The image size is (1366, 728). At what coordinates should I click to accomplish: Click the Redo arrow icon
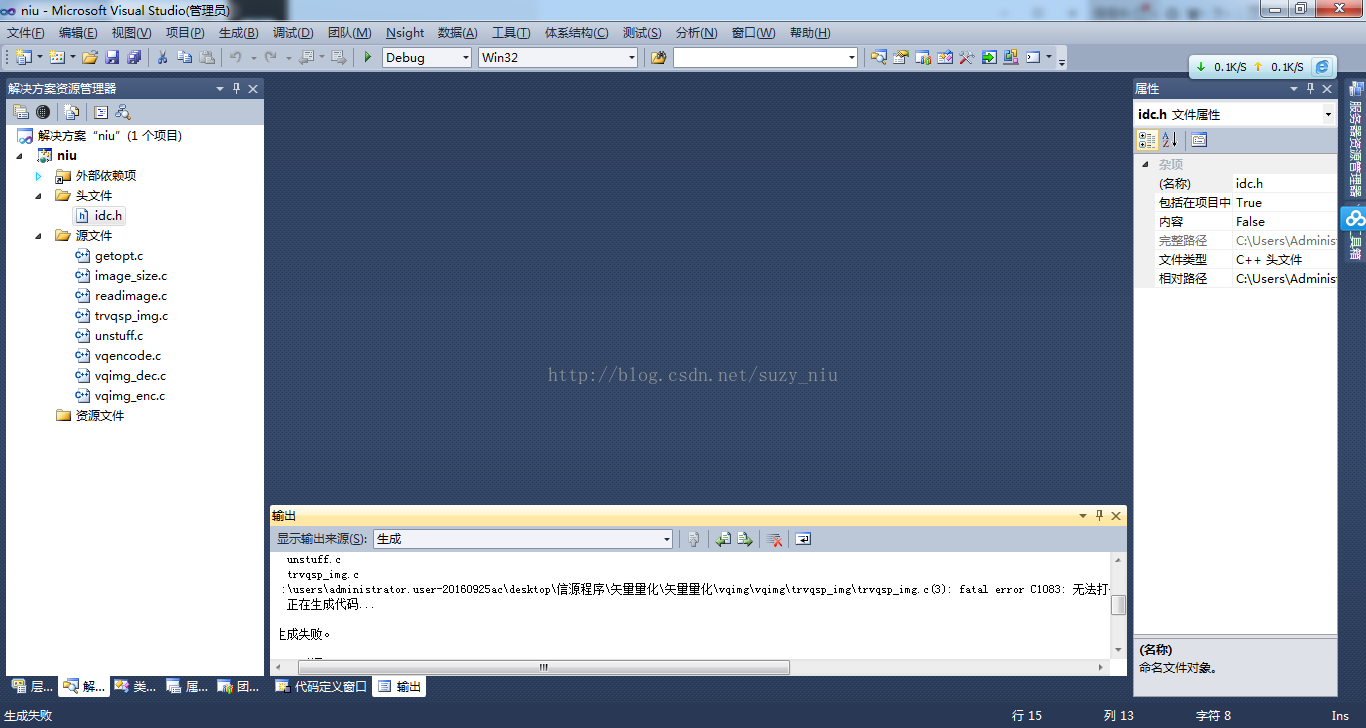point(270,58)
